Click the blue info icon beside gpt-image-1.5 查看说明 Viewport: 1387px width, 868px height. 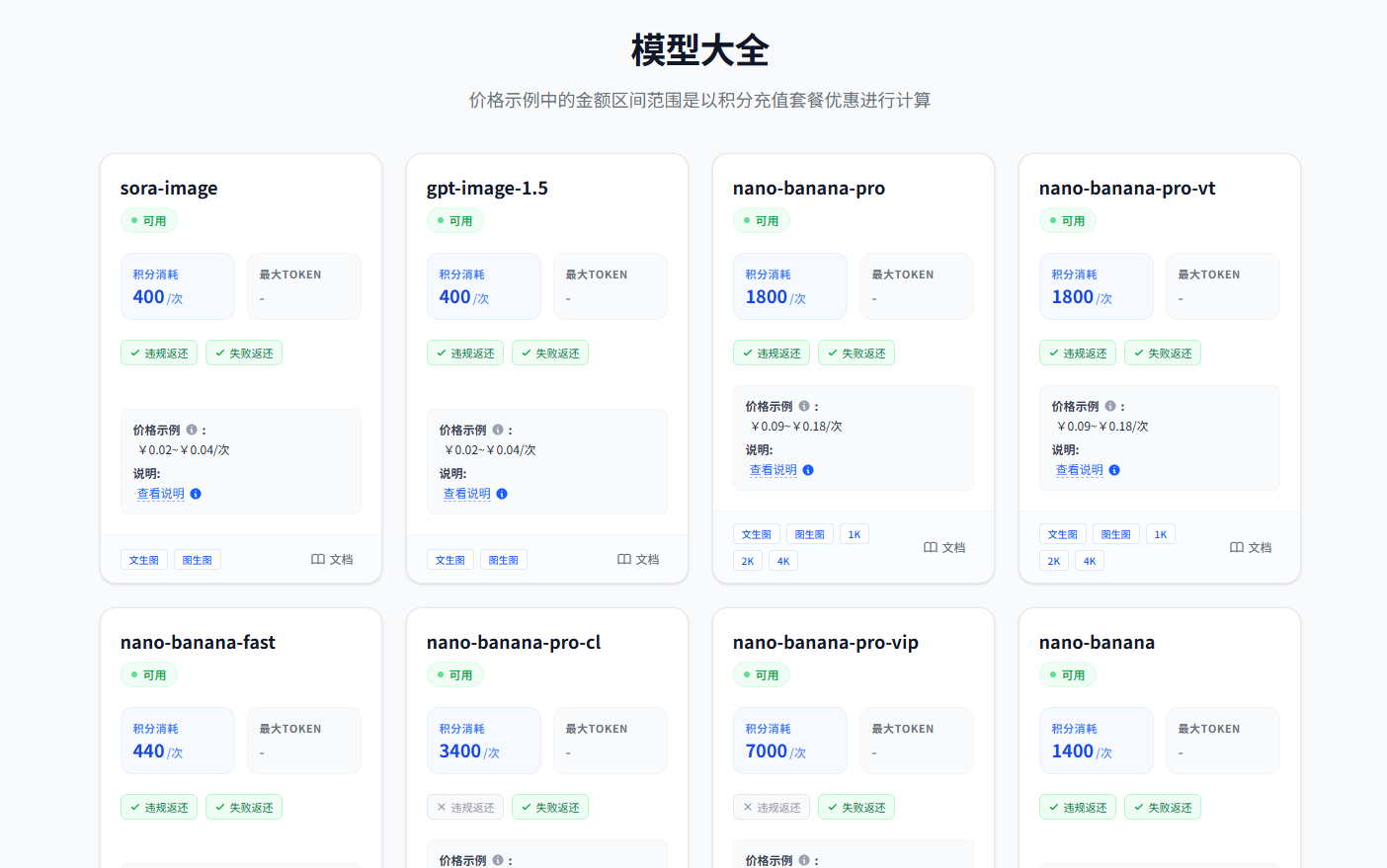click(x=502, y=494)
